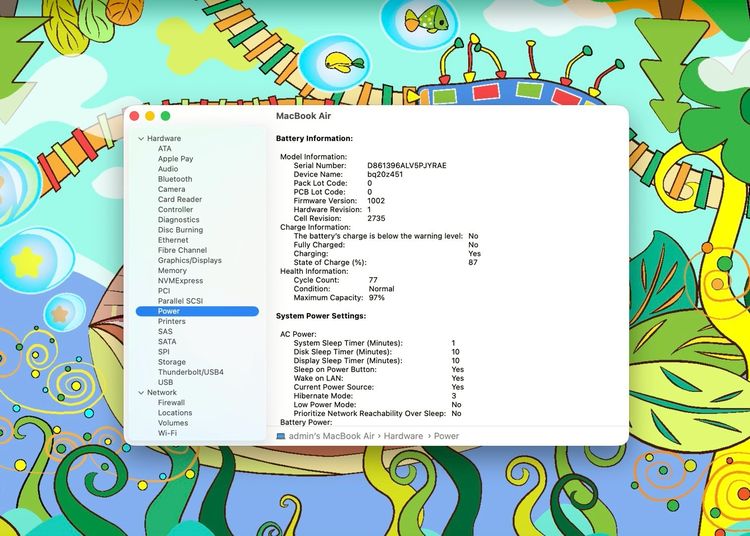Image resolution: width=750 pixels, height=536 pixels.
Task: Open Diagnostics in the sidebar
Action: click(178, 220)
